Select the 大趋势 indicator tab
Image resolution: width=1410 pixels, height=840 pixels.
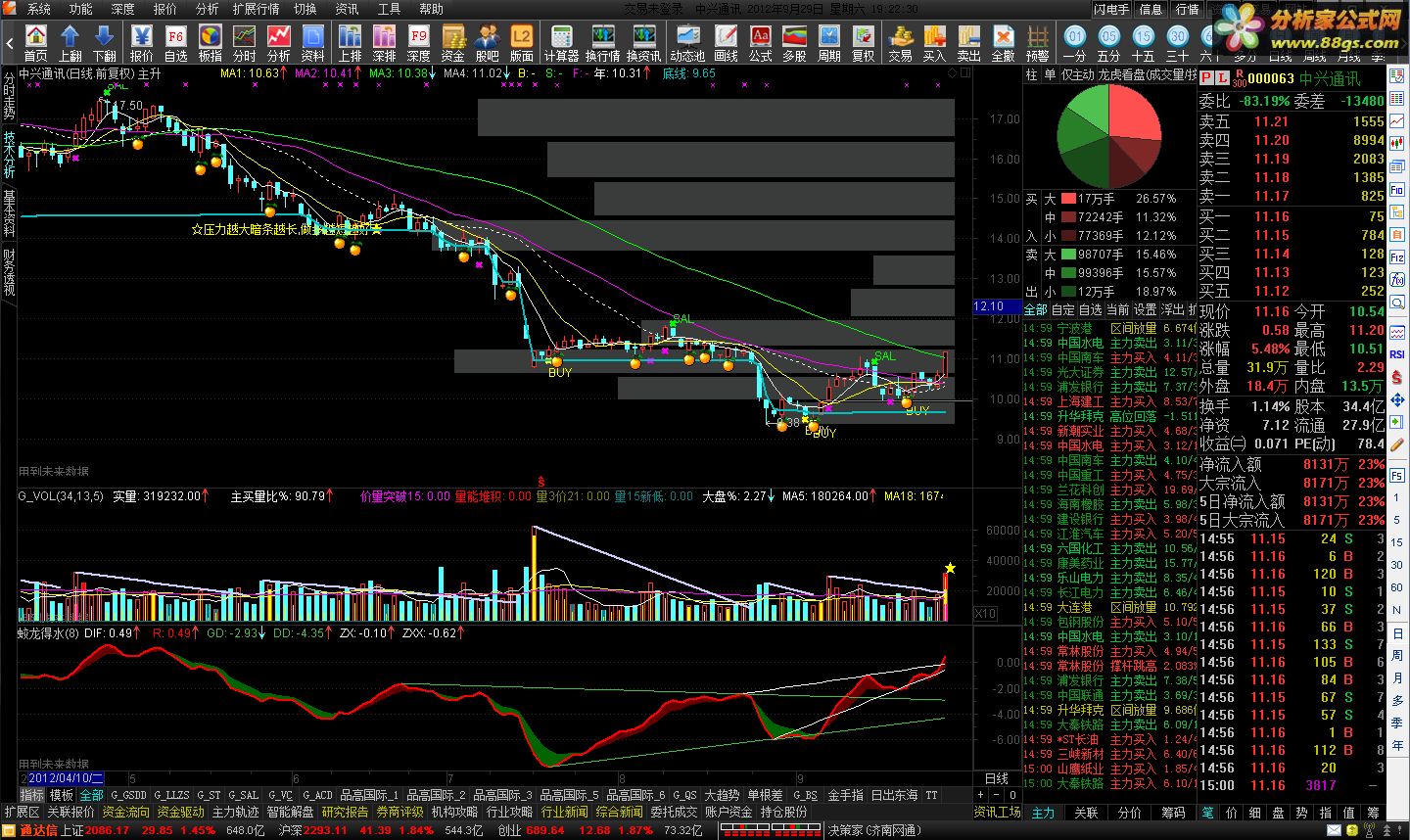tap(722, 795)
